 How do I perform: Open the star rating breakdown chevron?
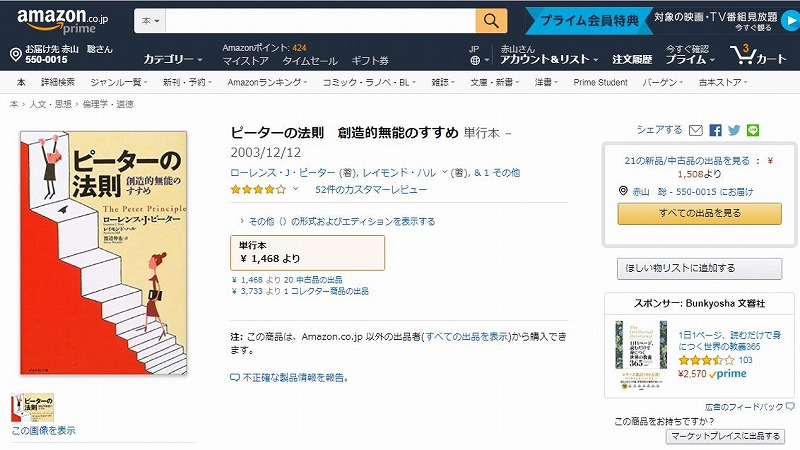pos(295,189)
